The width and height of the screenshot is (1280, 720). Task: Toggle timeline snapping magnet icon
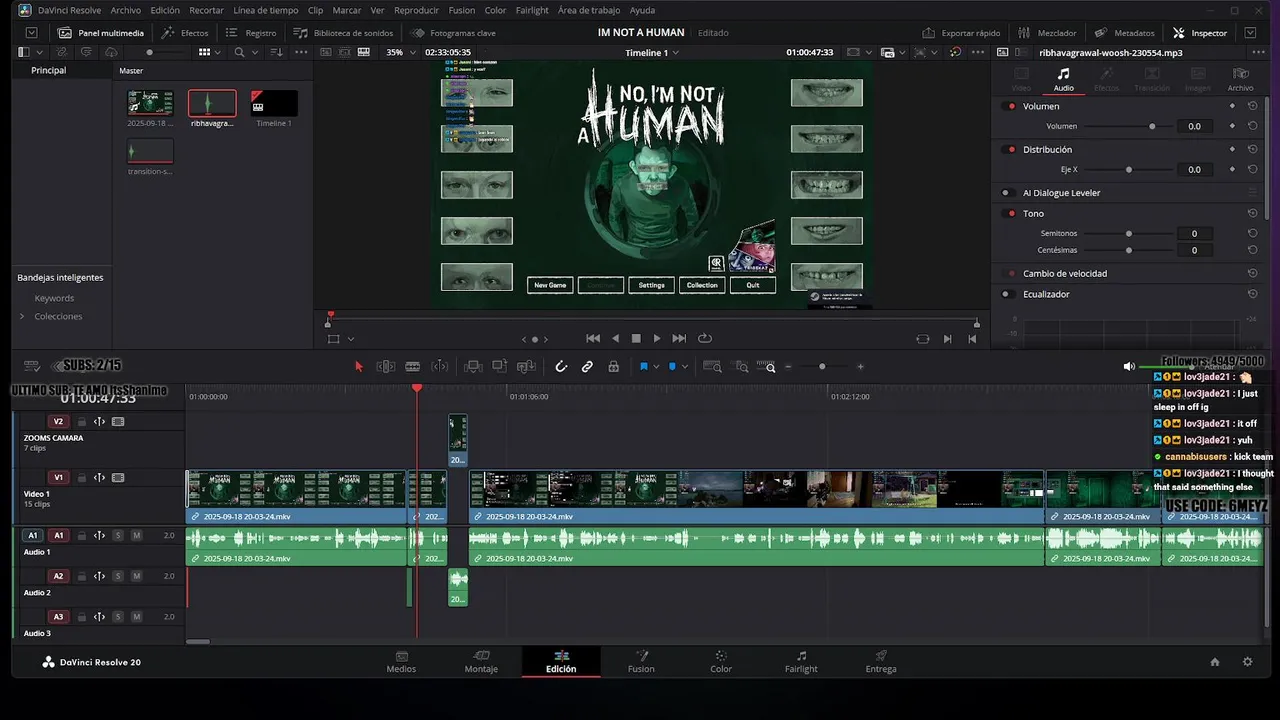(x=561, y=367)
